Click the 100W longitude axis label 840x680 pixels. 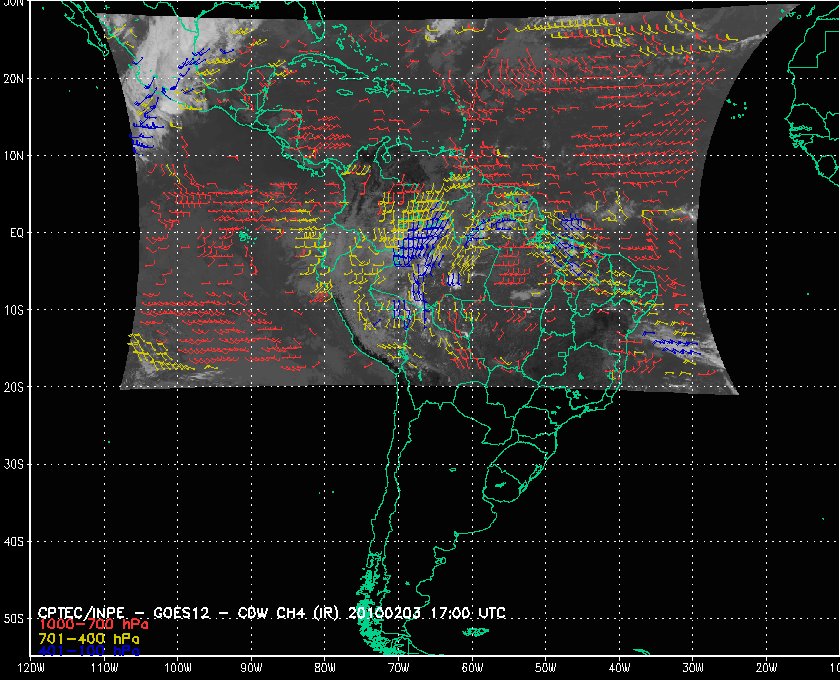178,668
